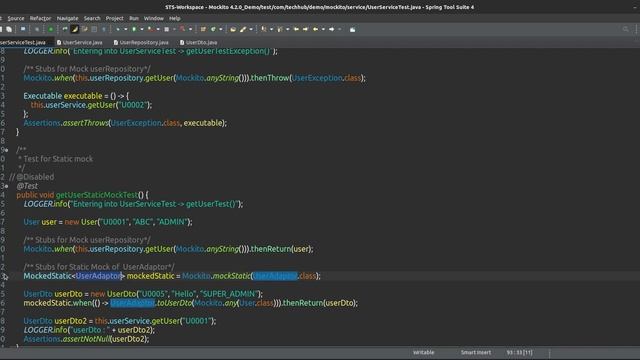Toggle Show Whitespace Characters icon
This screenshot has height=360, width=640.
coord(104,29)
